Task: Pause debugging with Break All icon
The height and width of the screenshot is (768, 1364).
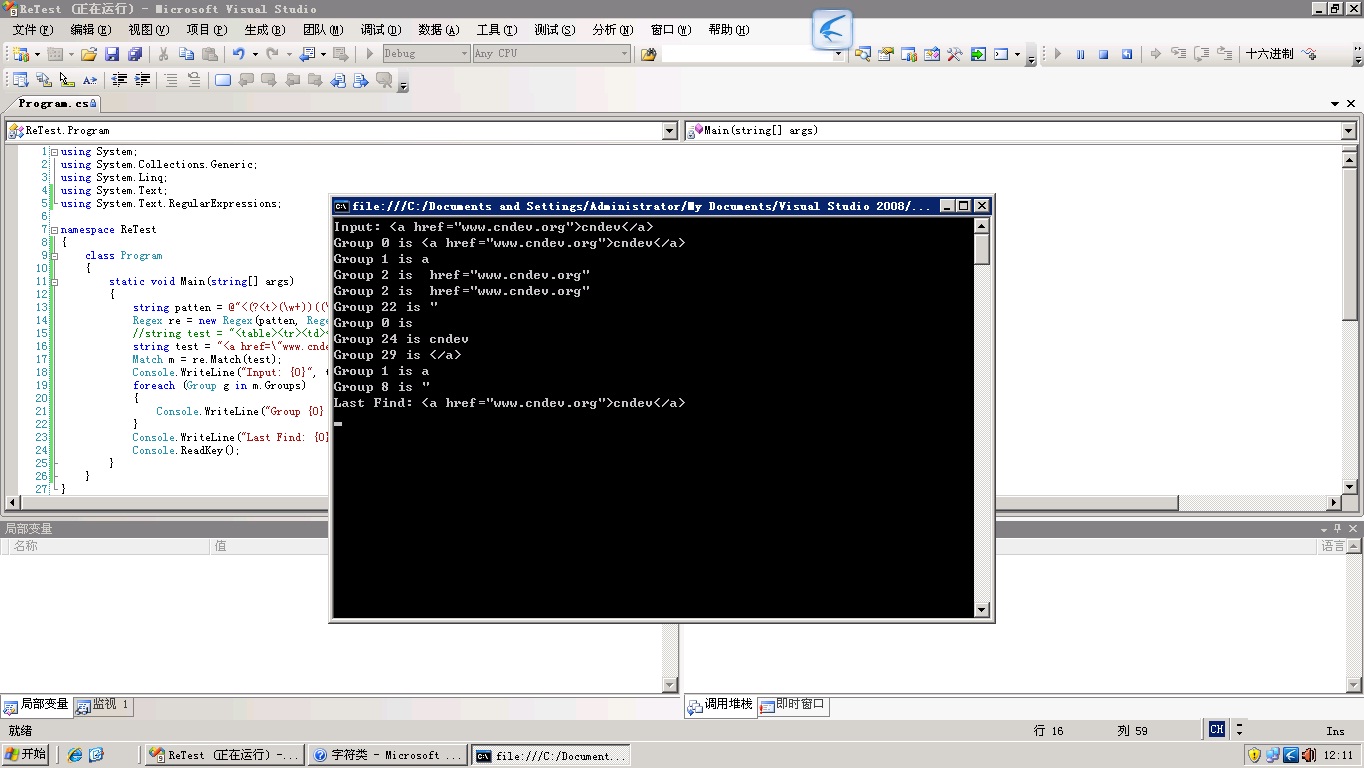Action: (1080, 54)
